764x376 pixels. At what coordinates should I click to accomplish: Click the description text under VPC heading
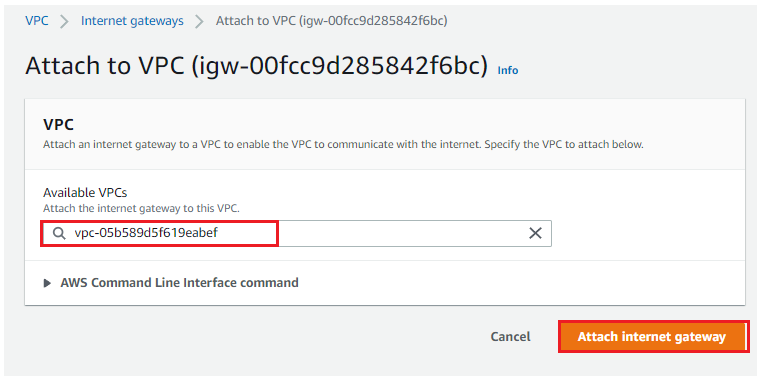[x=344, y=145]
